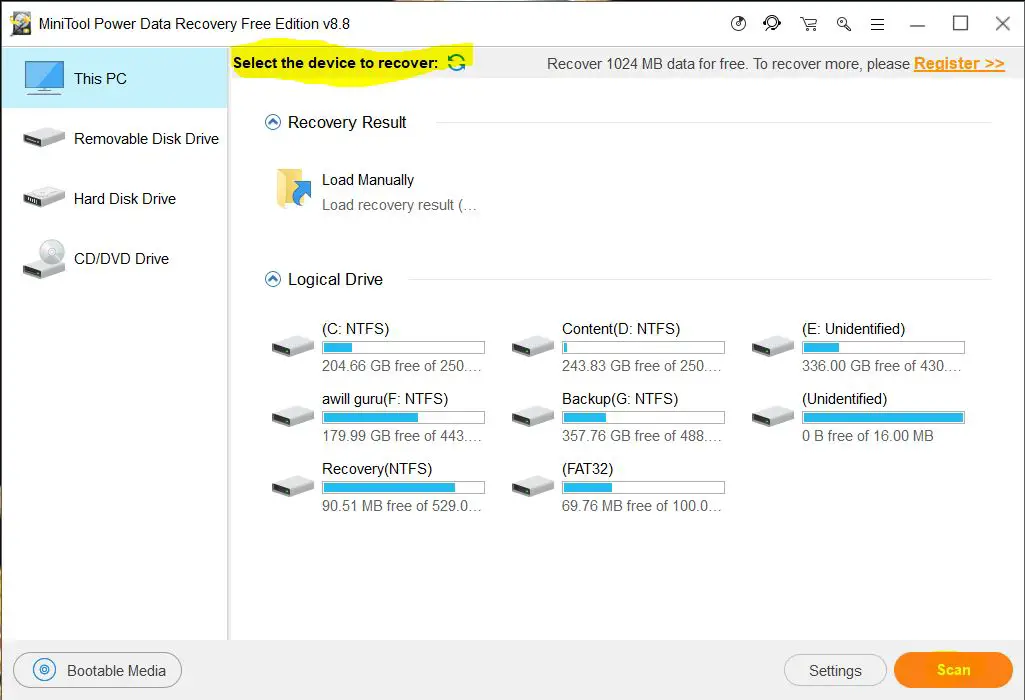Open the support headset icon
The image size is (1025, 700).
pos(772,24)
